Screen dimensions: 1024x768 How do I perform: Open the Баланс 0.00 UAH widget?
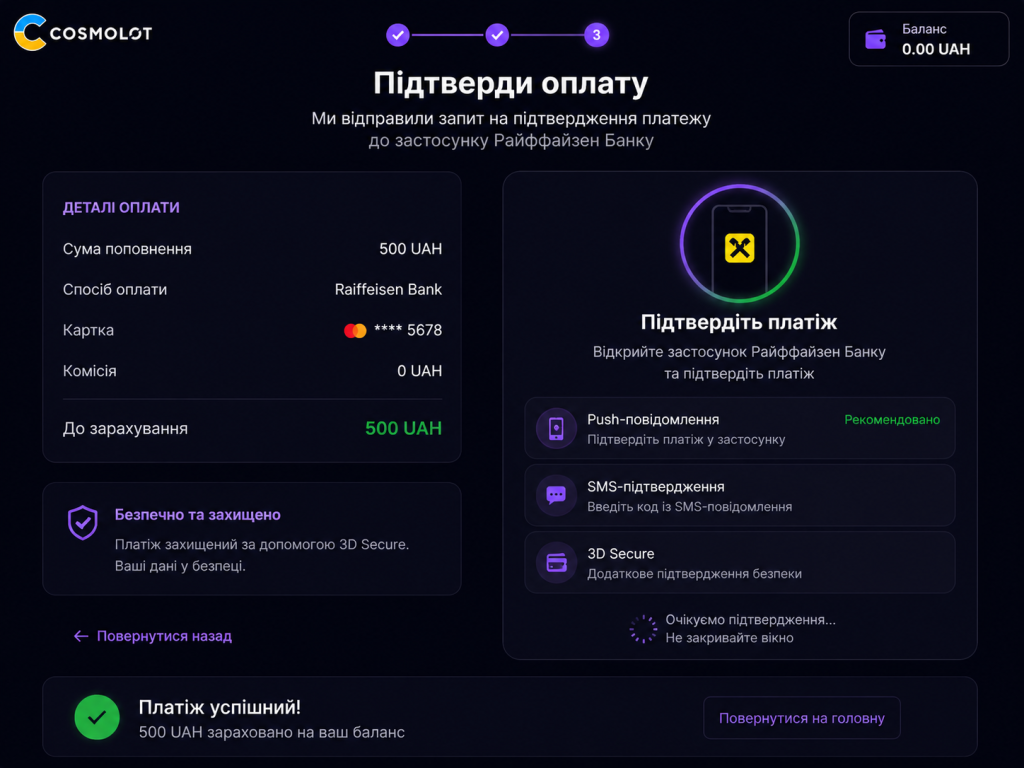929,39
